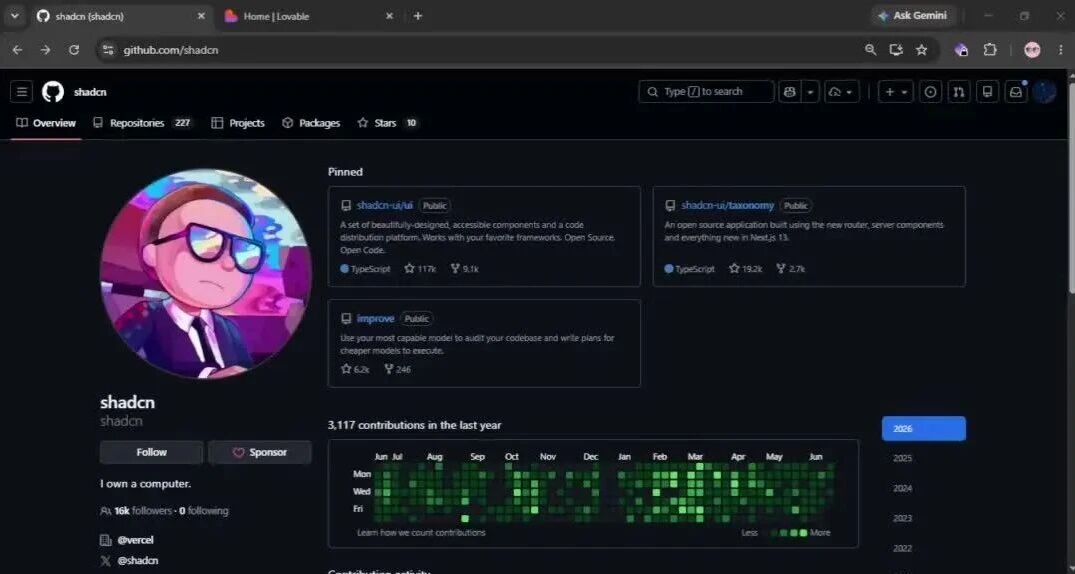Image resolution: width=1075 pixels, height=574 pixels.
Task: Open the Issues icon in header
Action: pos(930,92)
